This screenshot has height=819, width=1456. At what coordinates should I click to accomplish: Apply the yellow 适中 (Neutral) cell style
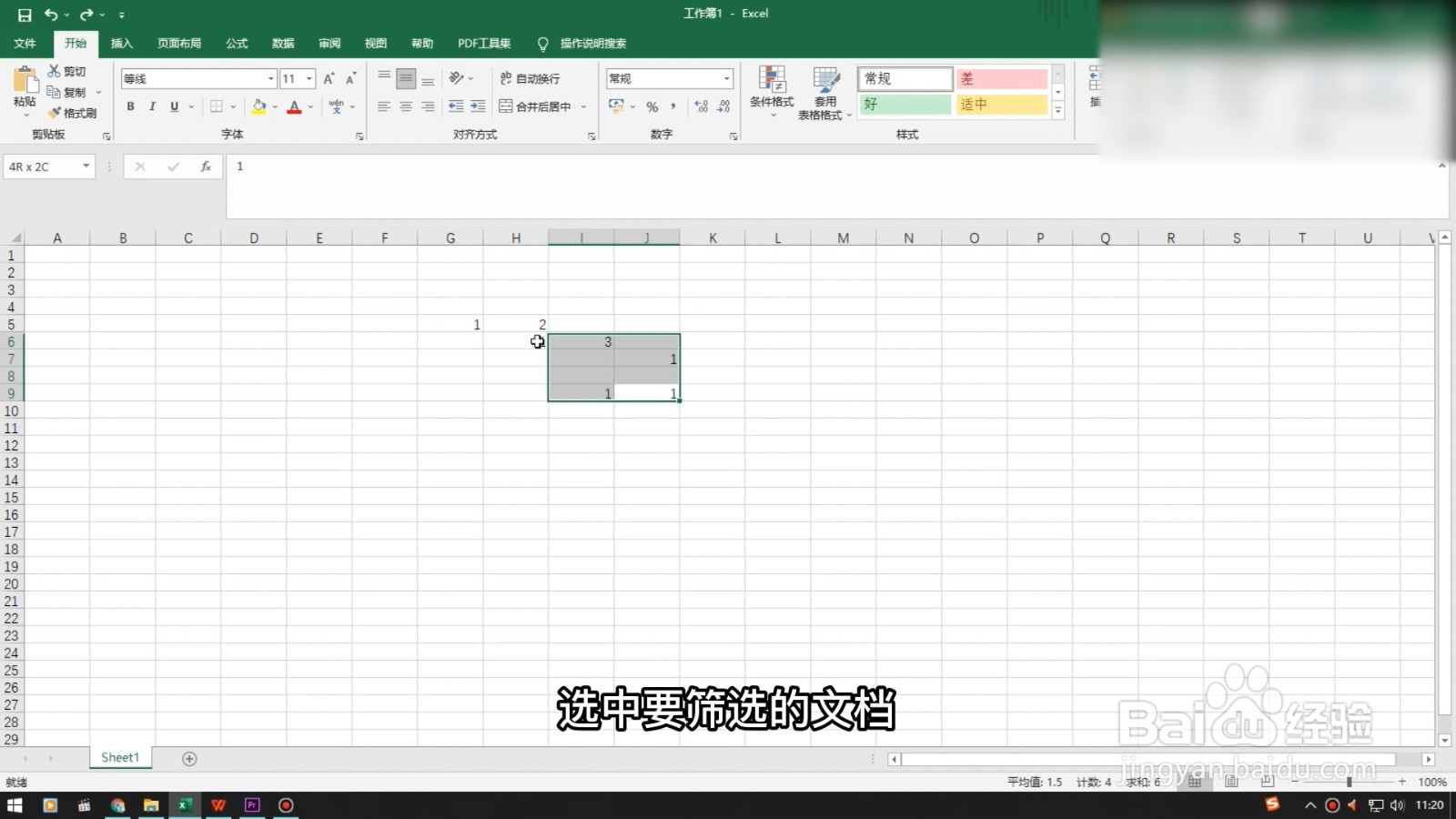coord(1002,105)
